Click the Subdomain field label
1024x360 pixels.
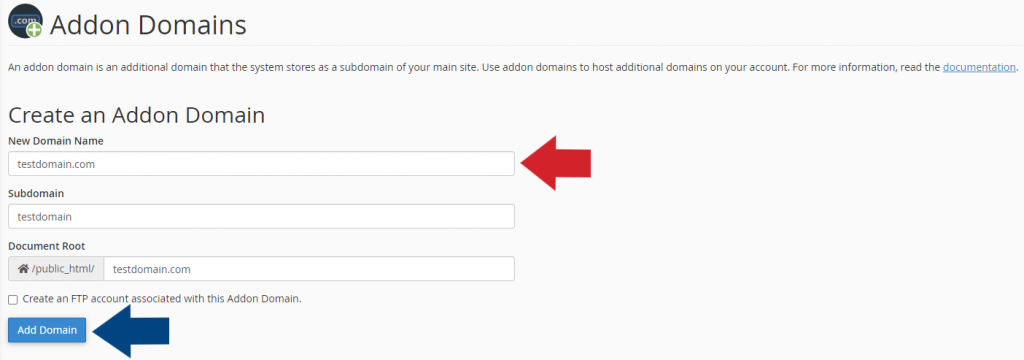point(36,193)
